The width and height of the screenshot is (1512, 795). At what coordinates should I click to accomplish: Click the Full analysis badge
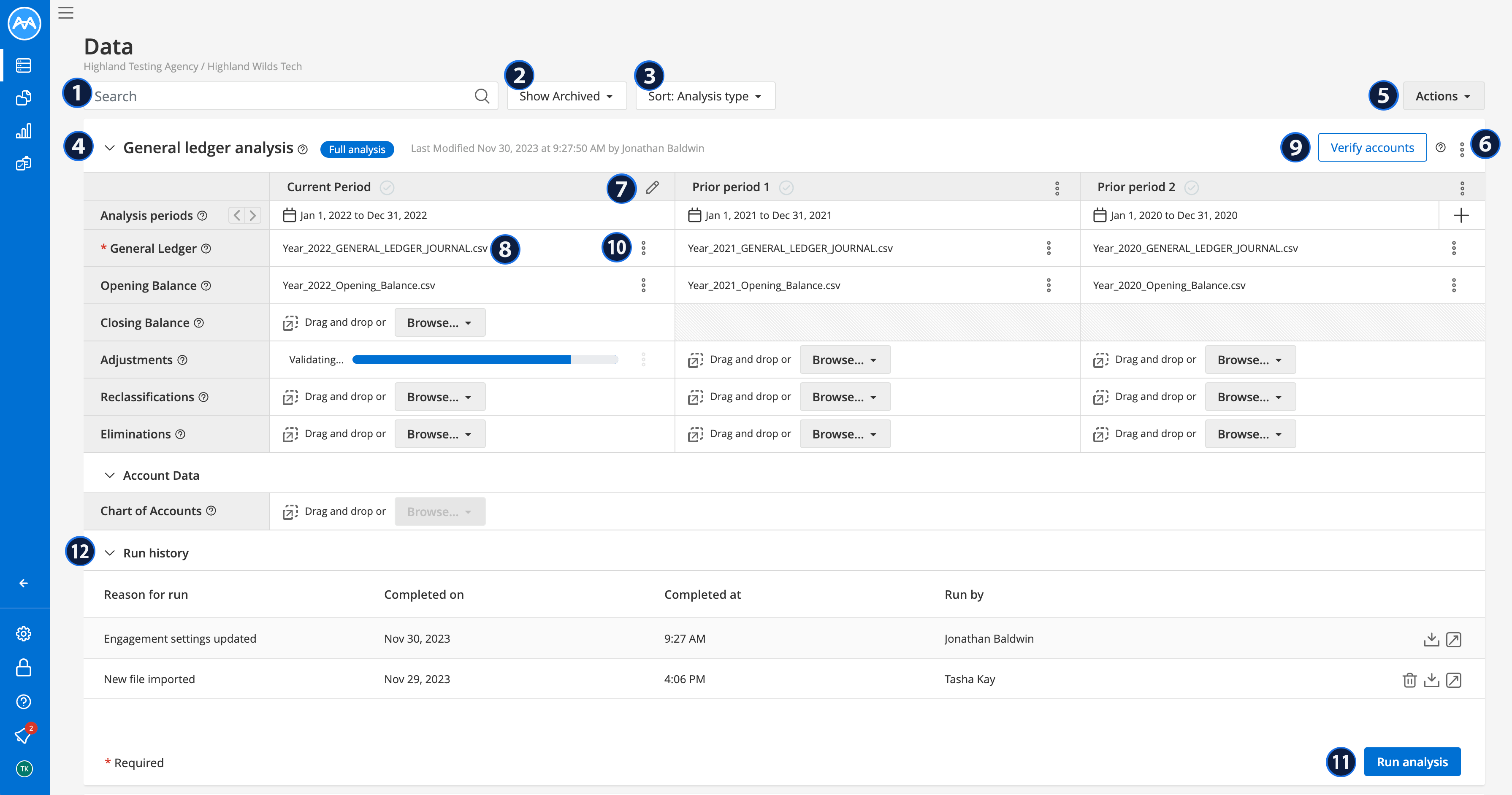(x=357, y=149)
